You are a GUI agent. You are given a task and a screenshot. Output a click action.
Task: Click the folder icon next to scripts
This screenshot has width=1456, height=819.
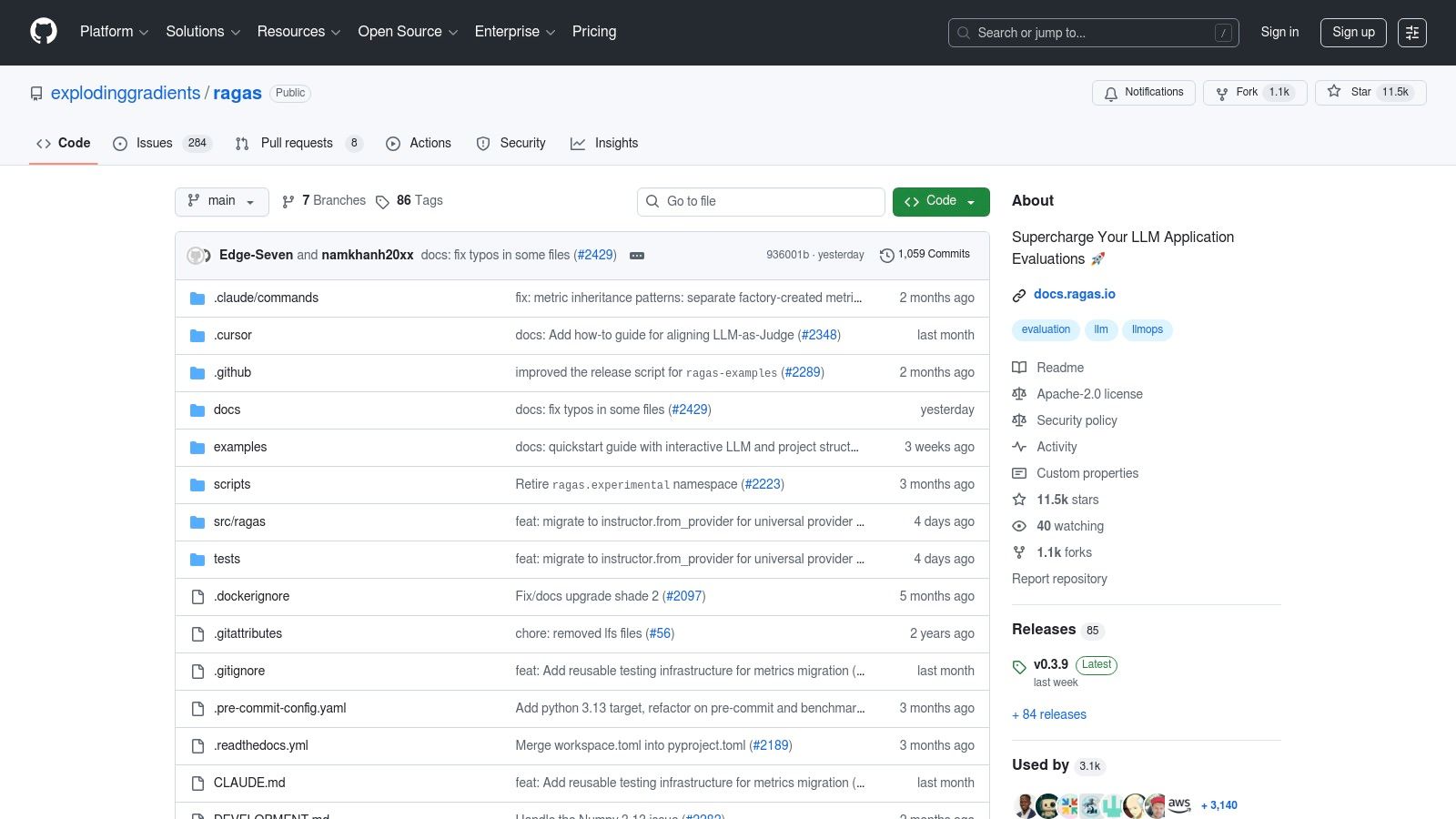[197, 485]
